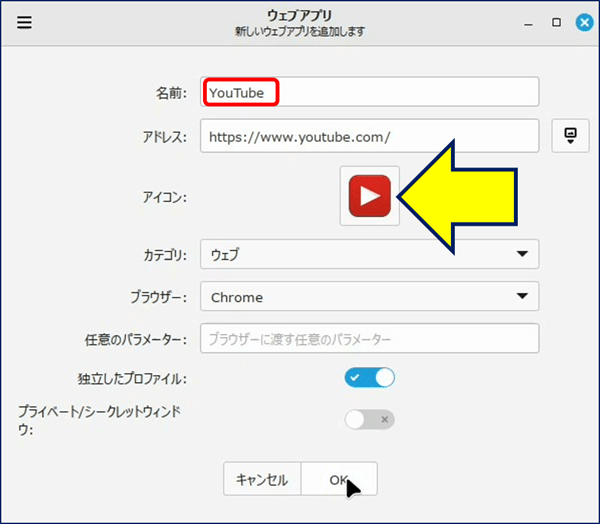
Task: Open the hamburger menu in header
Action: [x=24, y=22]
